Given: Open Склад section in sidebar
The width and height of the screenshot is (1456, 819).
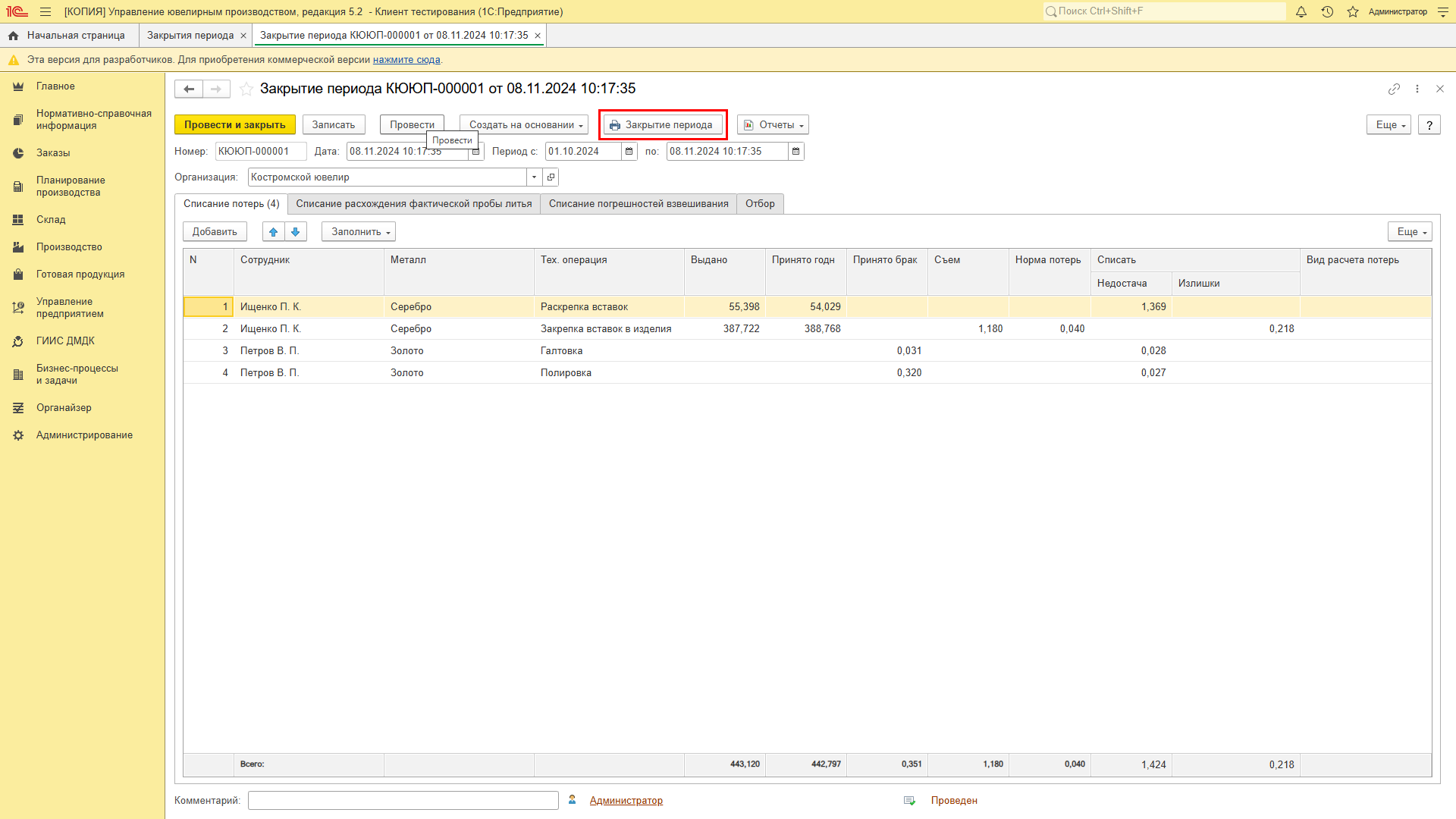Looking at the screenshot, I should click(51, 220).
